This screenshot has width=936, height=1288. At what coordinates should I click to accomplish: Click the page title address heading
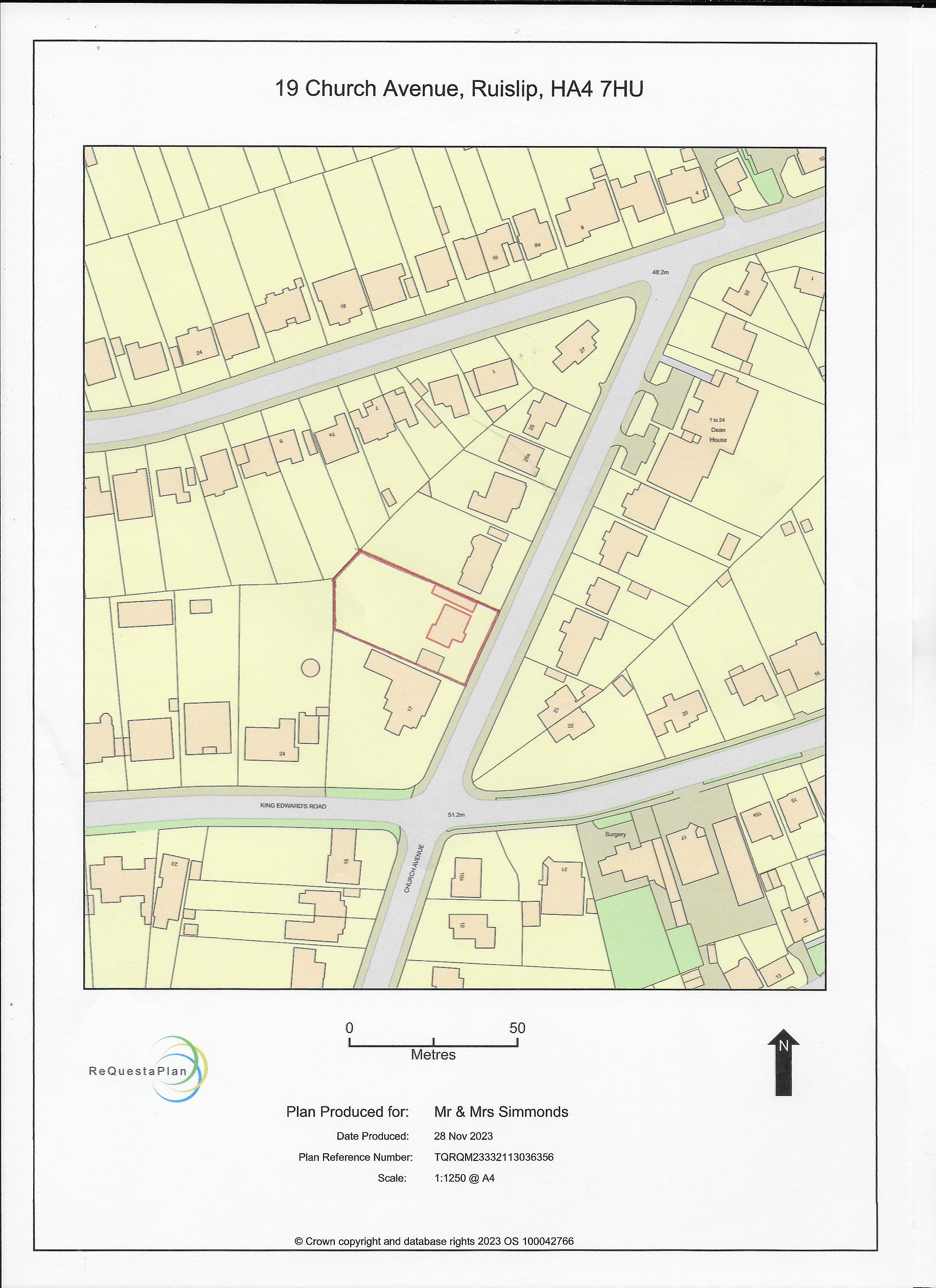click(x=458, y=89)
